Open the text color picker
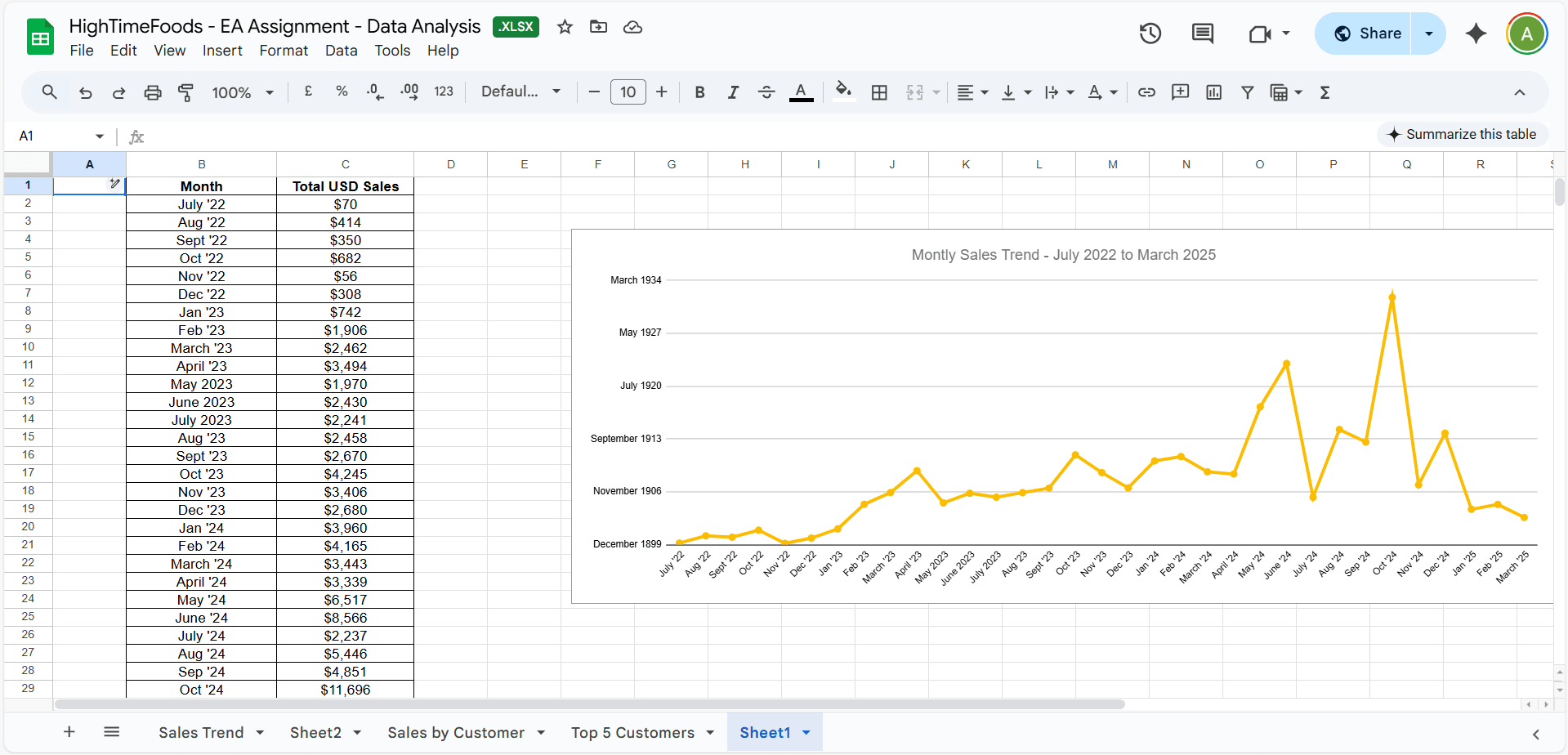The width and height of the screenshot is (1568, 755). (x=801, y=92)
